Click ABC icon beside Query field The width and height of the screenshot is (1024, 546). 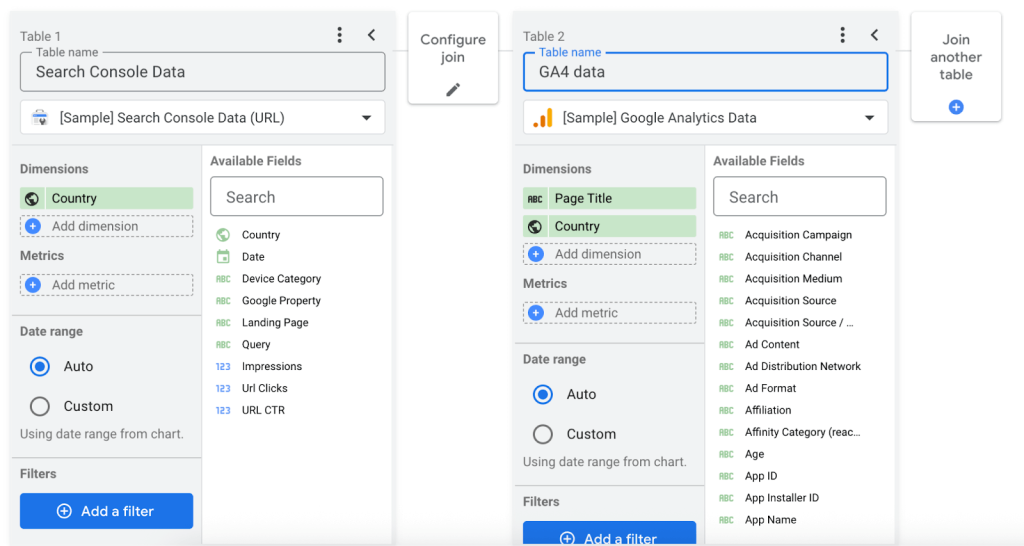223,345
